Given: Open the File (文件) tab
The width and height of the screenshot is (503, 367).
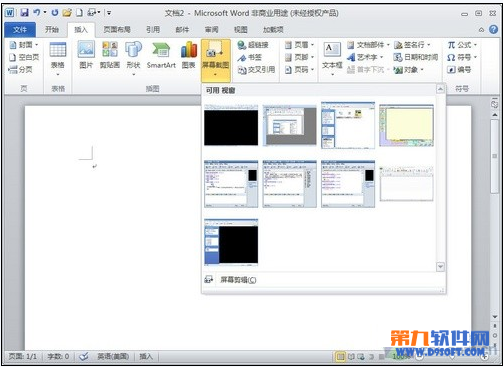Looking at the screenshot, I should pos(20,30).
